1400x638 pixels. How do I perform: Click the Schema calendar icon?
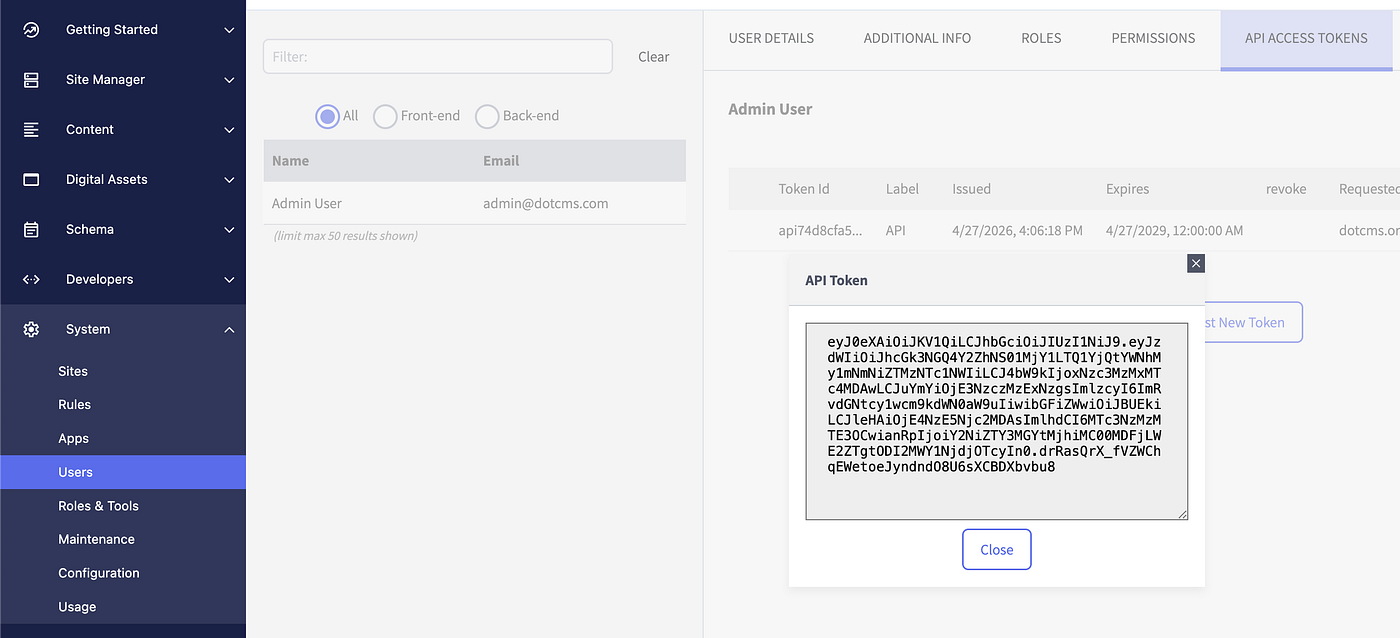[x=31, y=230]
